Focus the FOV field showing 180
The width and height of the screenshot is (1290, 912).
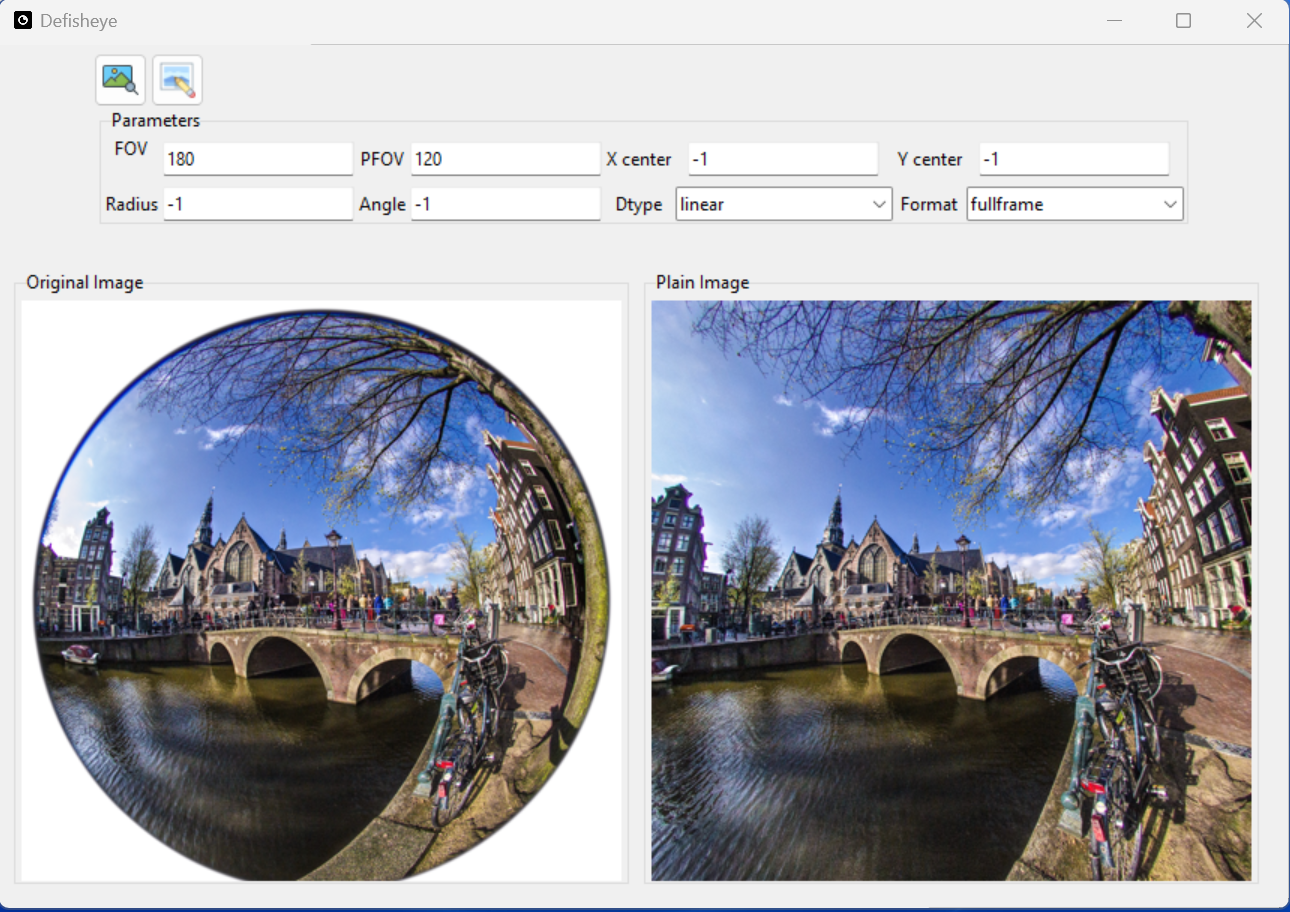pyautogui.click(x=258, y=159)
